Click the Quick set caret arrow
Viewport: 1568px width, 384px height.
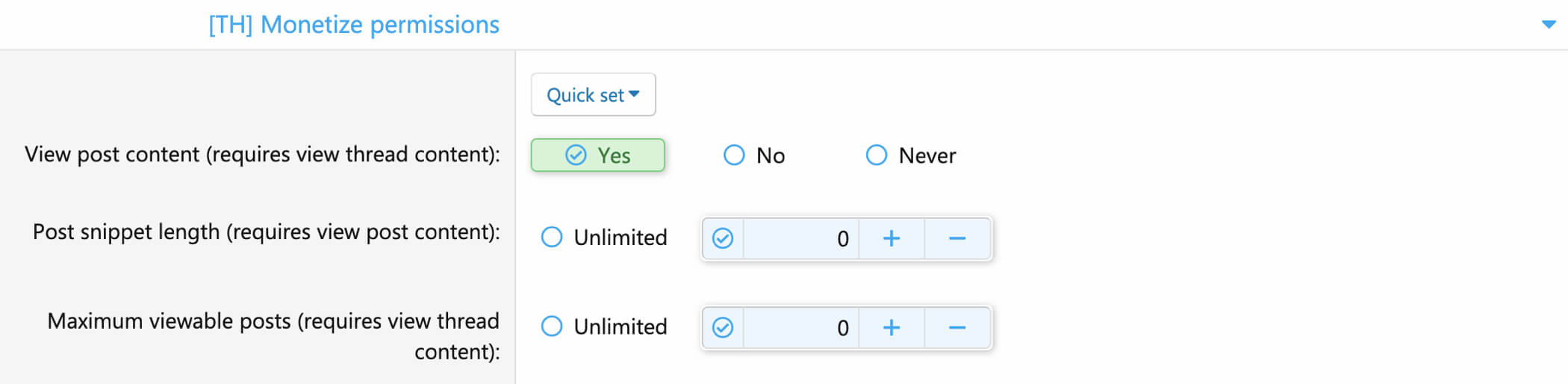point(634,94)
